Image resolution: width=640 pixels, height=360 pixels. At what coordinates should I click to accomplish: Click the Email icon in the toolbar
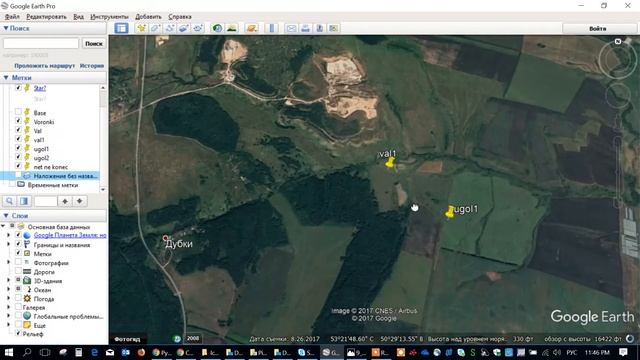[x=291, y=28]
